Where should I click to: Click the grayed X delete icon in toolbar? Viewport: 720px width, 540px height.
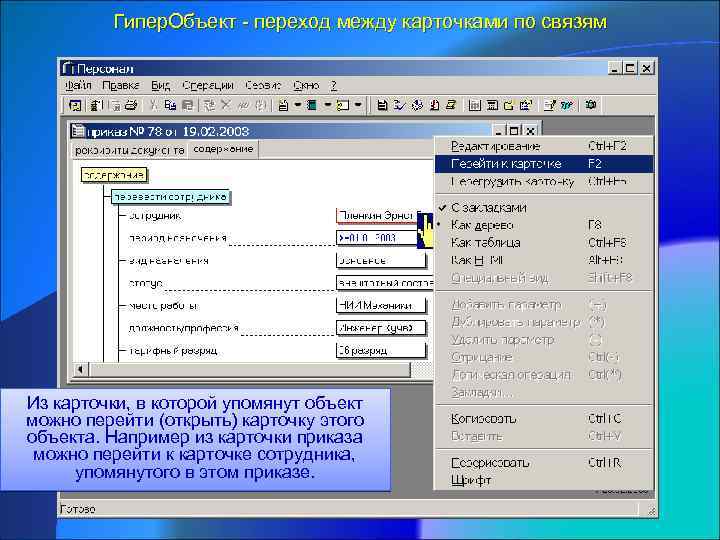[225, 105]
